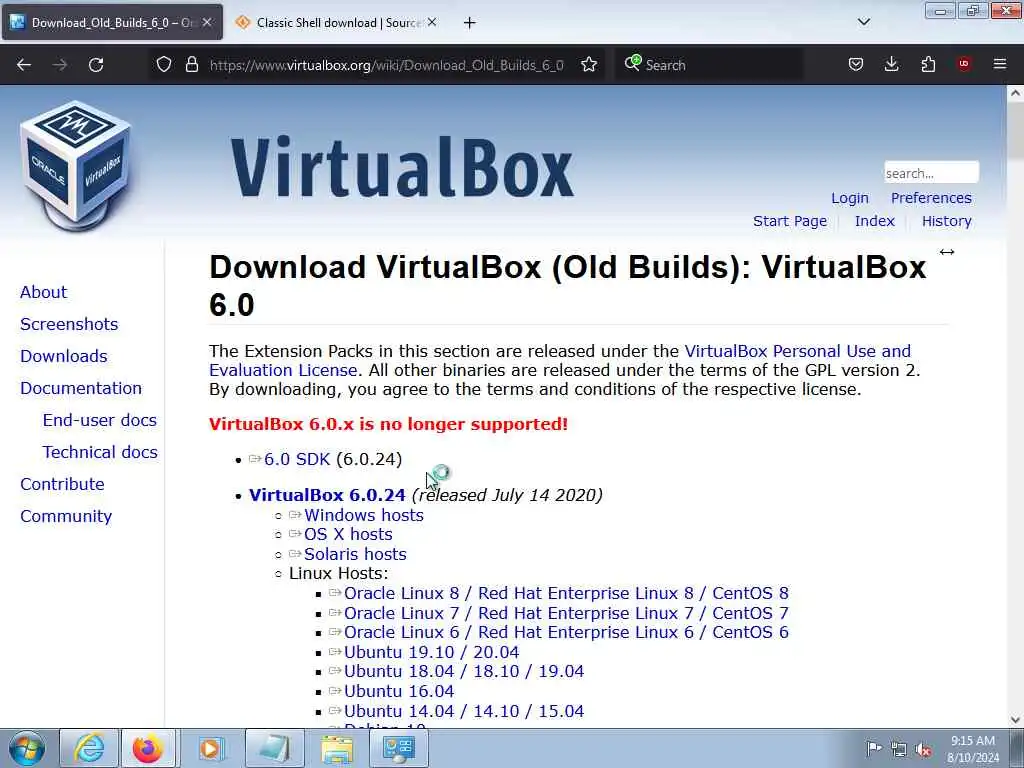Open the History link
1024x768 pixels.
(x=946, y=221)
